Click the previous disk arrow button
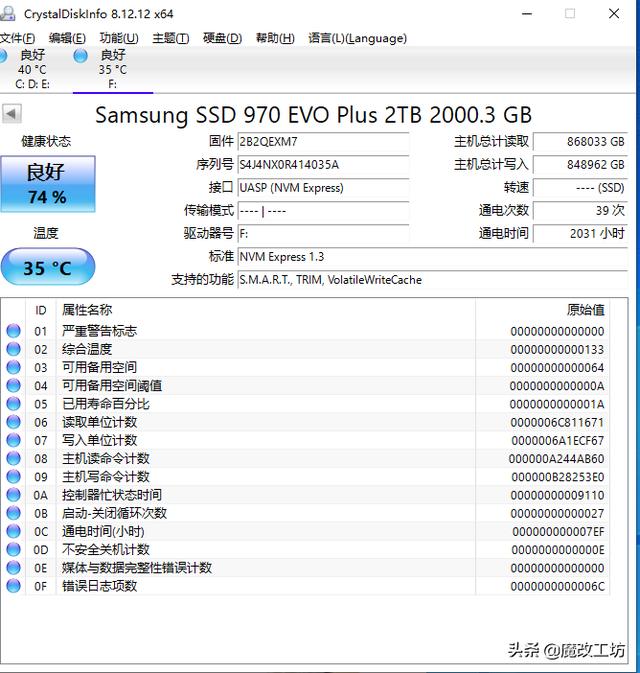The image size is (640, 673). click(x=12, y=114)
